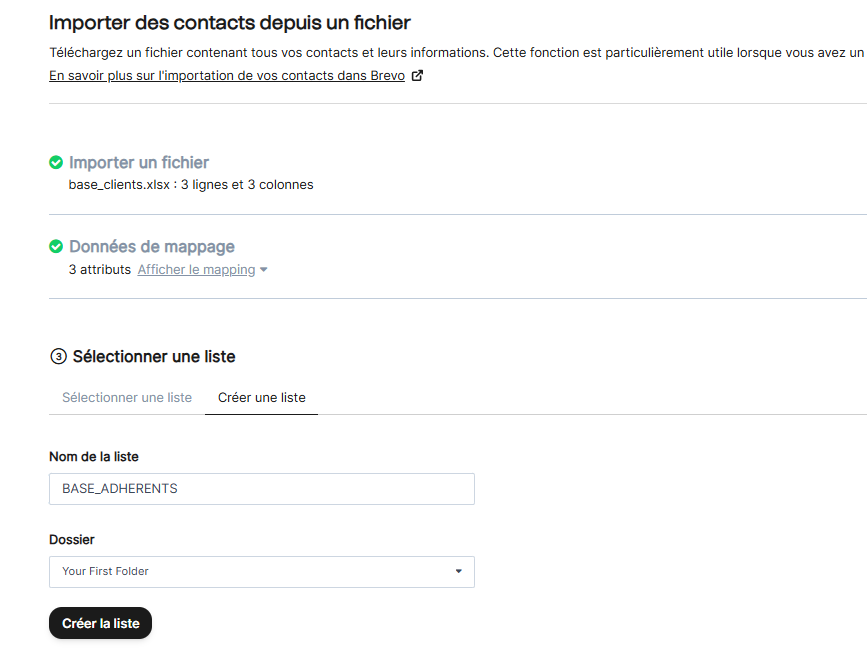Click the Afficher le mapping link
This screenshot has width=867, height=669.
(196, 270)
